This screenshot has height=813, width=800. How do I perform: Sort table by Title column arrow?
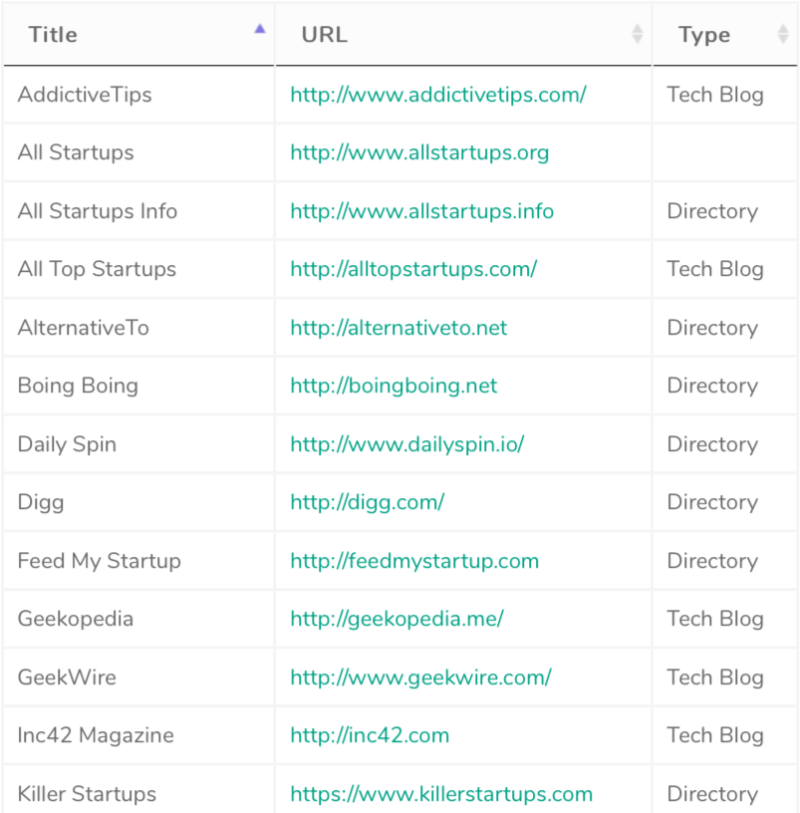click(260, 30)
